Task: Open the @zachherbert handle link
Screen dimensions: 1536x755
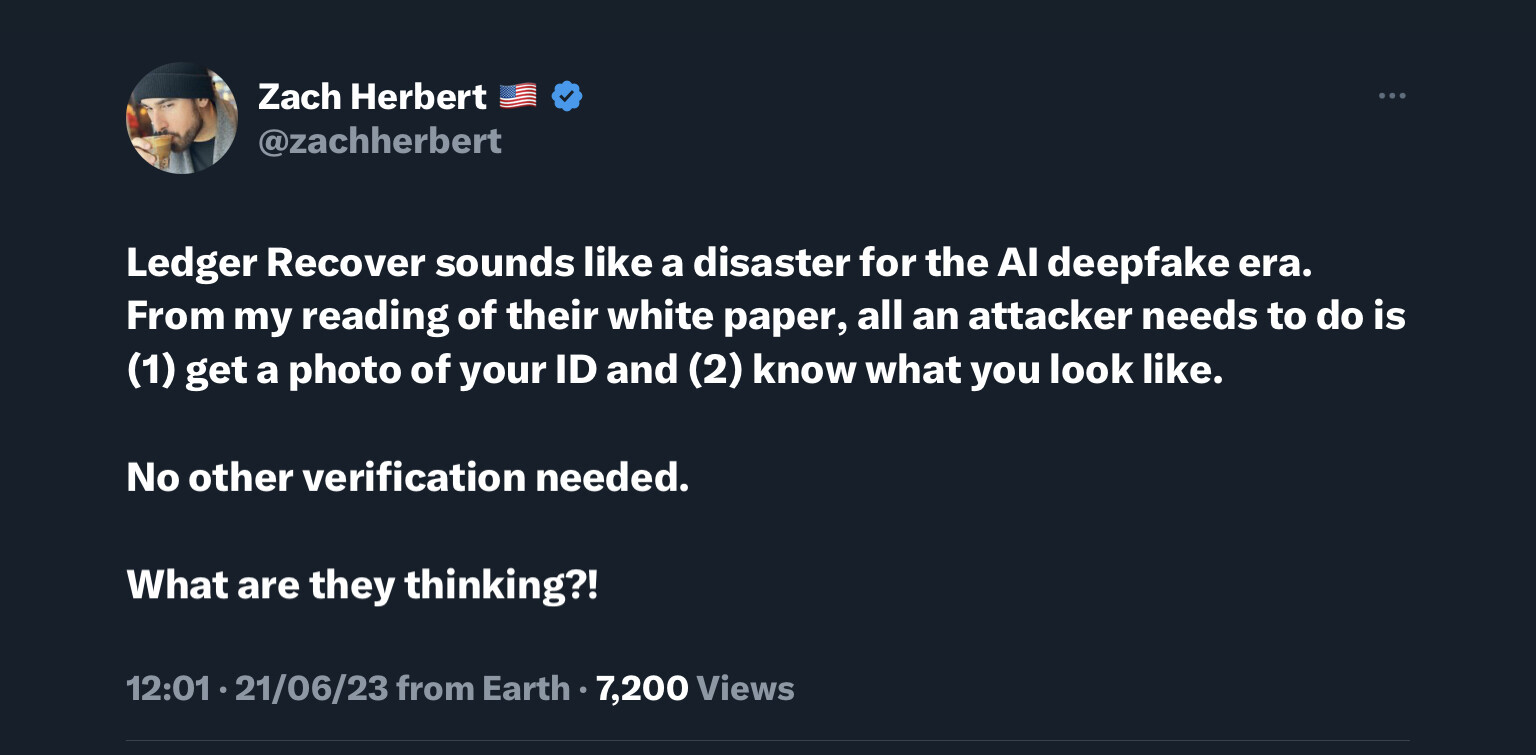Action: point(380,141)
